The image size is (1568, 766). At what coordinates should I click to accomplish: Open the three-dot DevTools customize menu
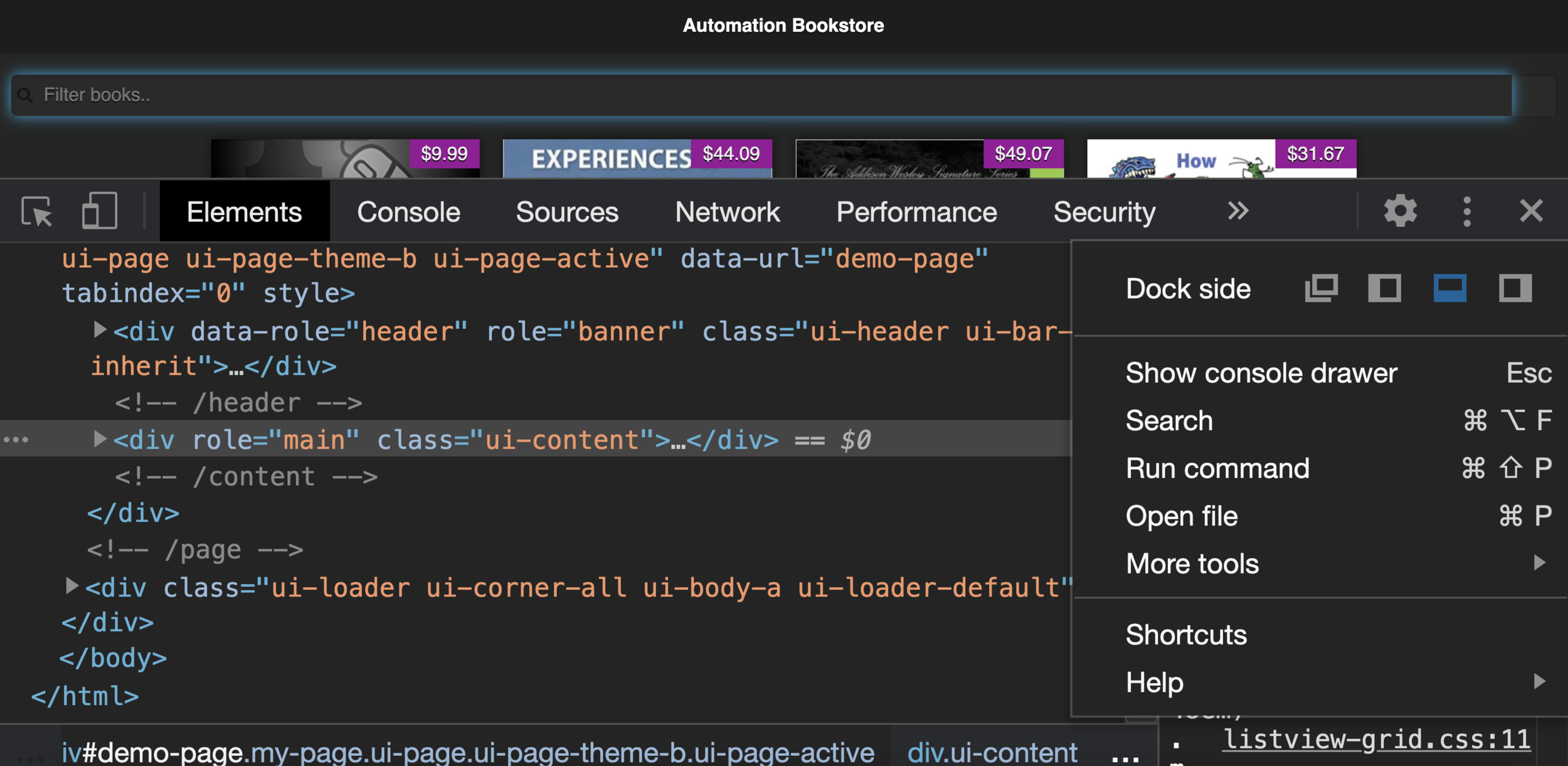[1466, 211]
